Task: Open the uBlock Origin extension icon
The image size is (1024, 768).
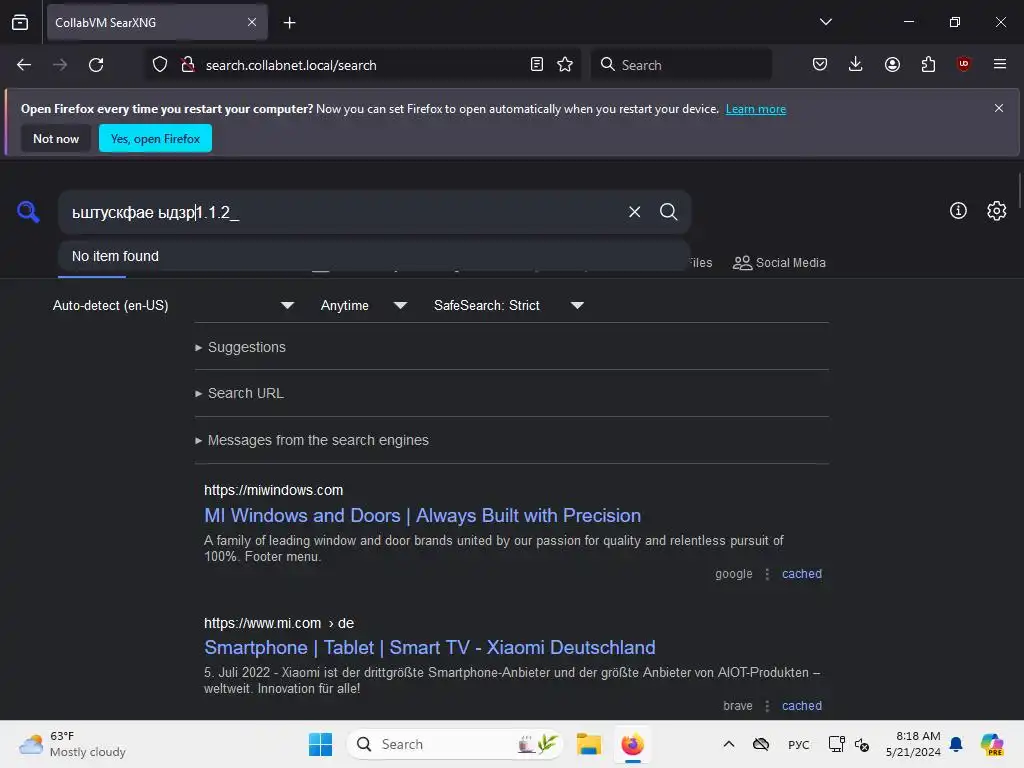Action: coord(964,64)
